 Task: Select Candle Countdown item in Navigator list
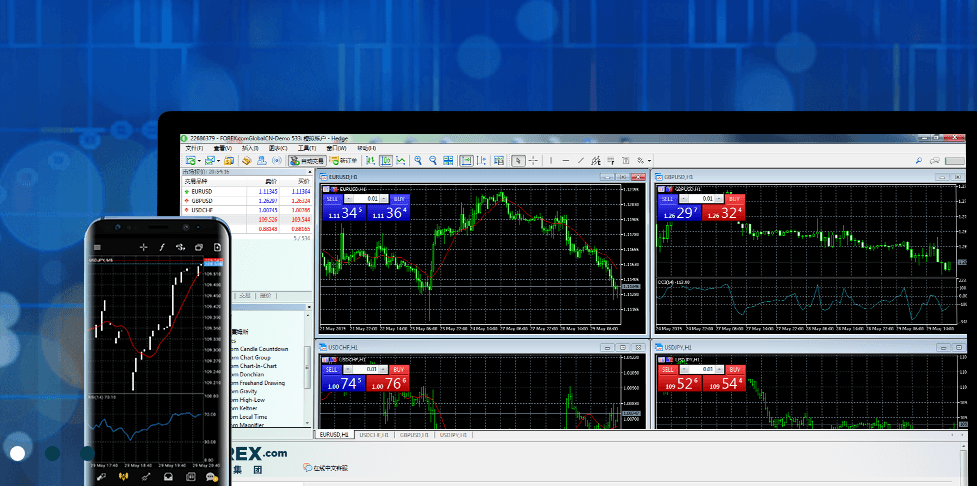(x=259, y=349)
